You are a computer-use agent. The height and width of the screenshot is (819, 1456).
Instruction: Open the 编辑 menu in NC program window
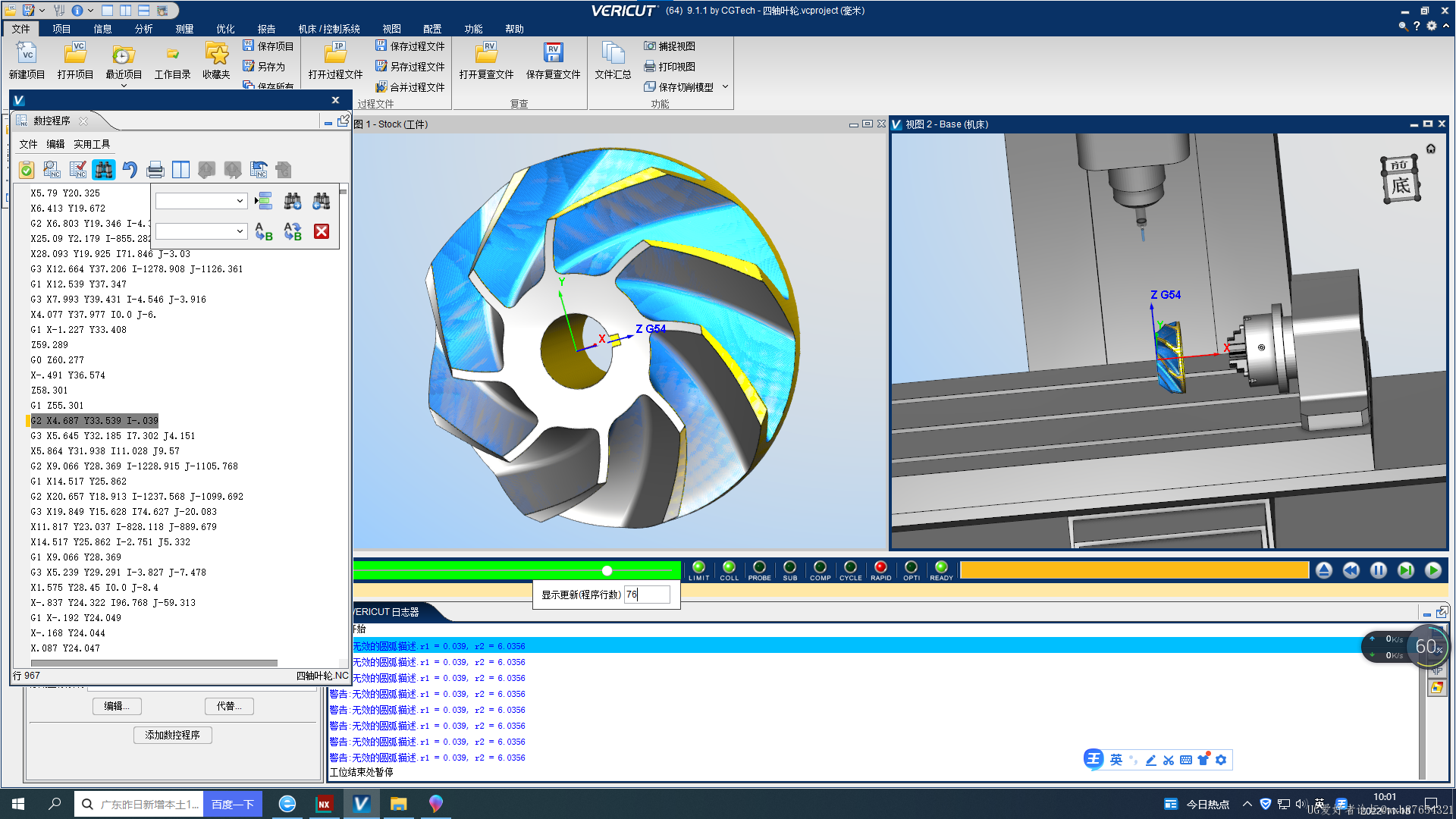tap(55, 144)
